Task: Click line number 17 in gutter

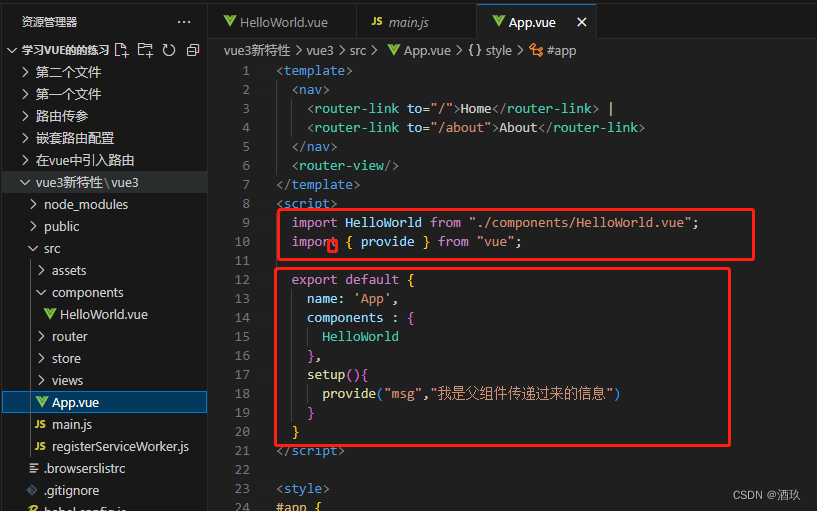Action: coord(242,375)
